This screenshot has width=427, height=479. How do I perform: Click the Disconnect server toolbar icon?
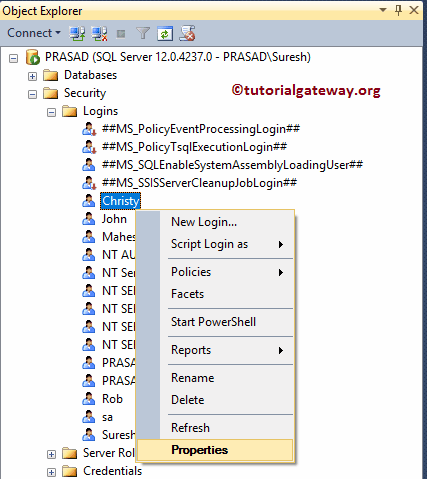(x=99, y=33)
